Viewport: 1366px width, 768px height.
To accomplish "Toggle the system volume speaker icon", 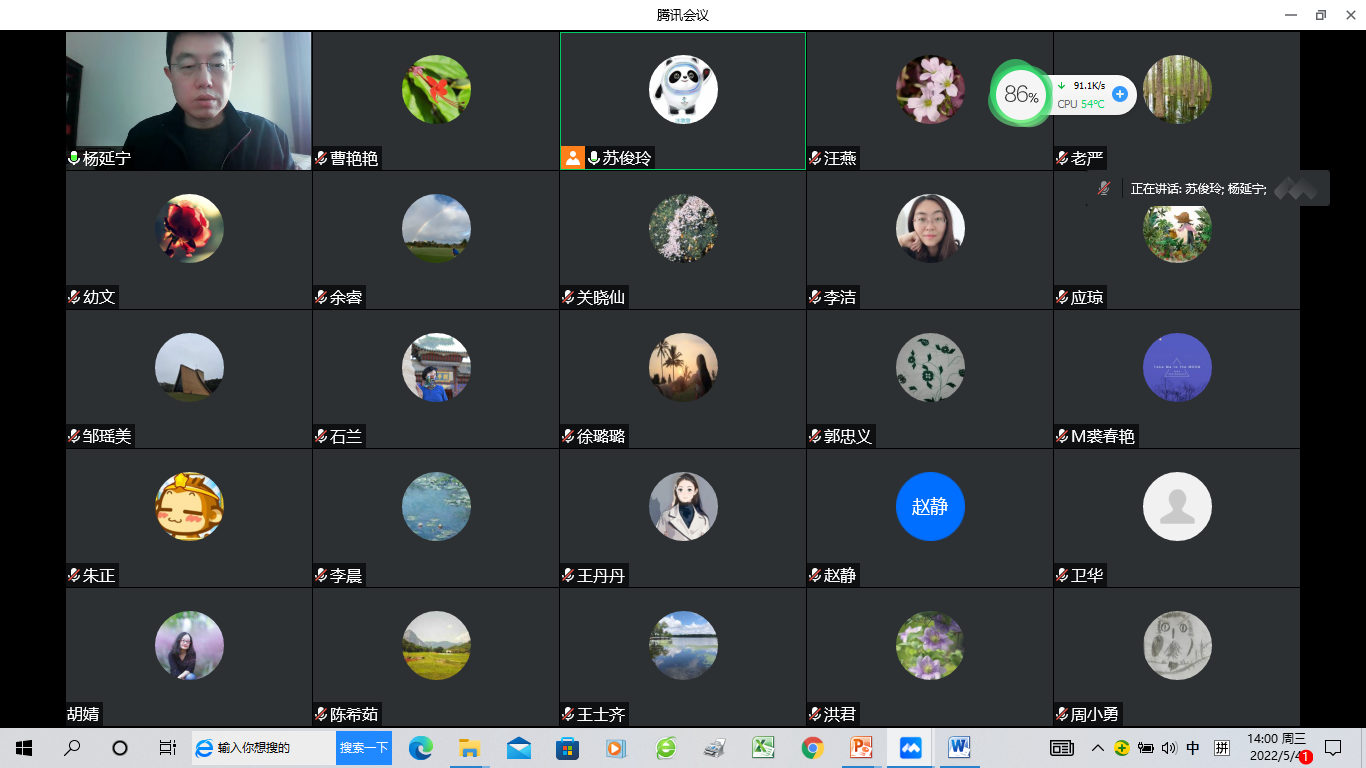I will tap(1169, 748).
